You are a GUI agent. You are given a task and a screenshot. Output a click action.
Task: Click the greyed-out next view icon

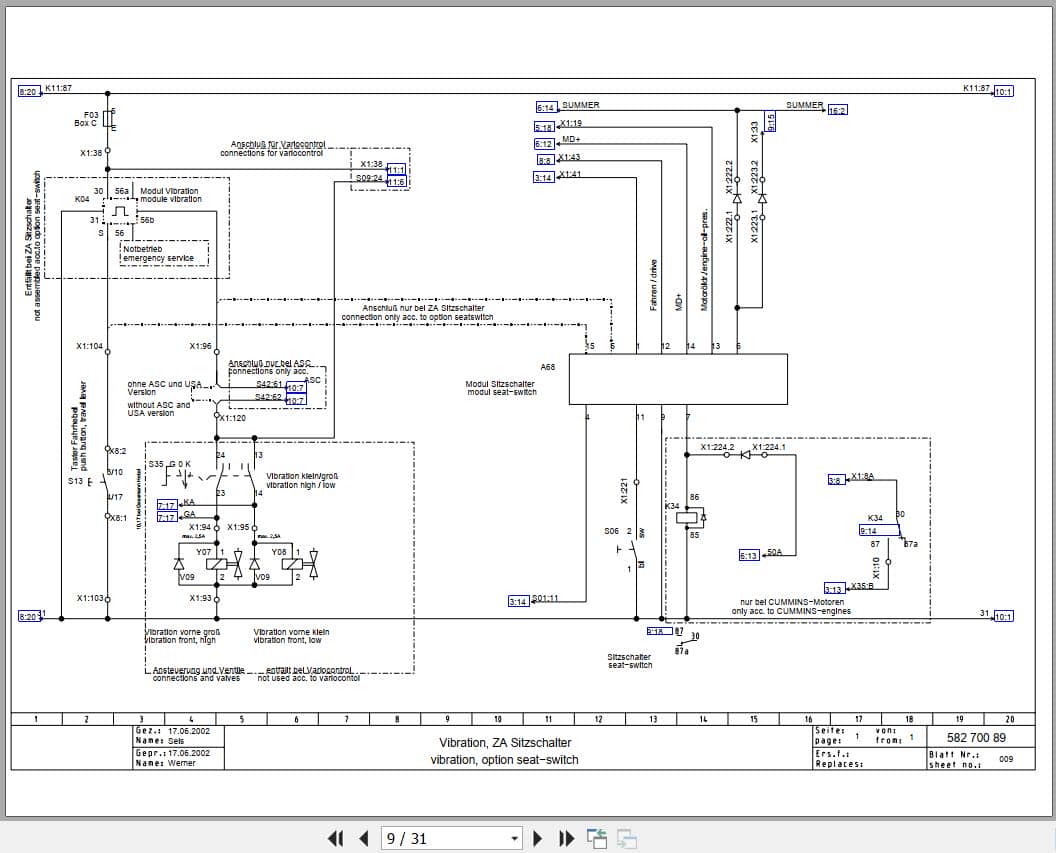point(627,838)
